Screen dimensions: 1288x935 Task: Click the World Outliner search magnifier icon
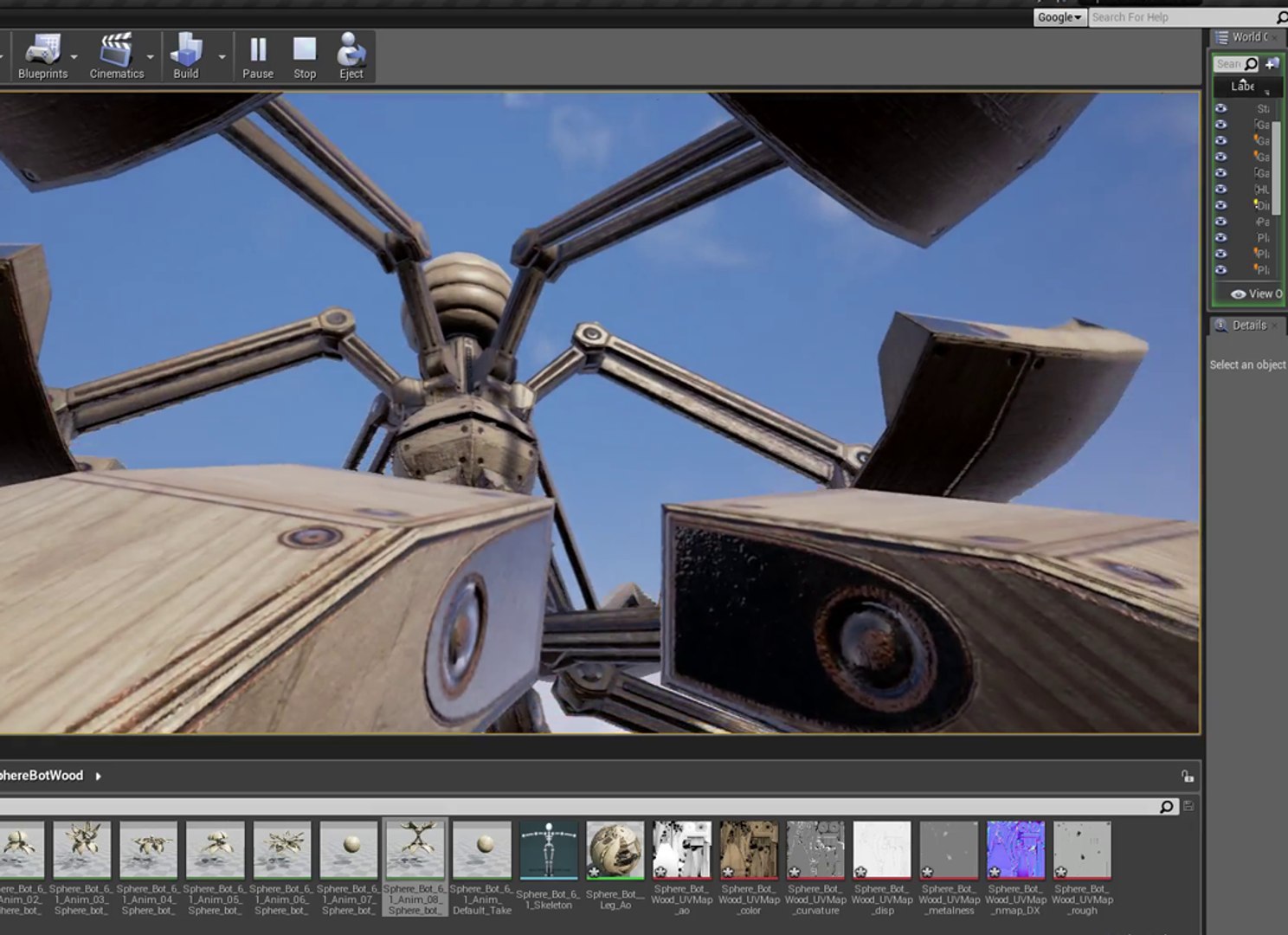tap(1251, 64)
